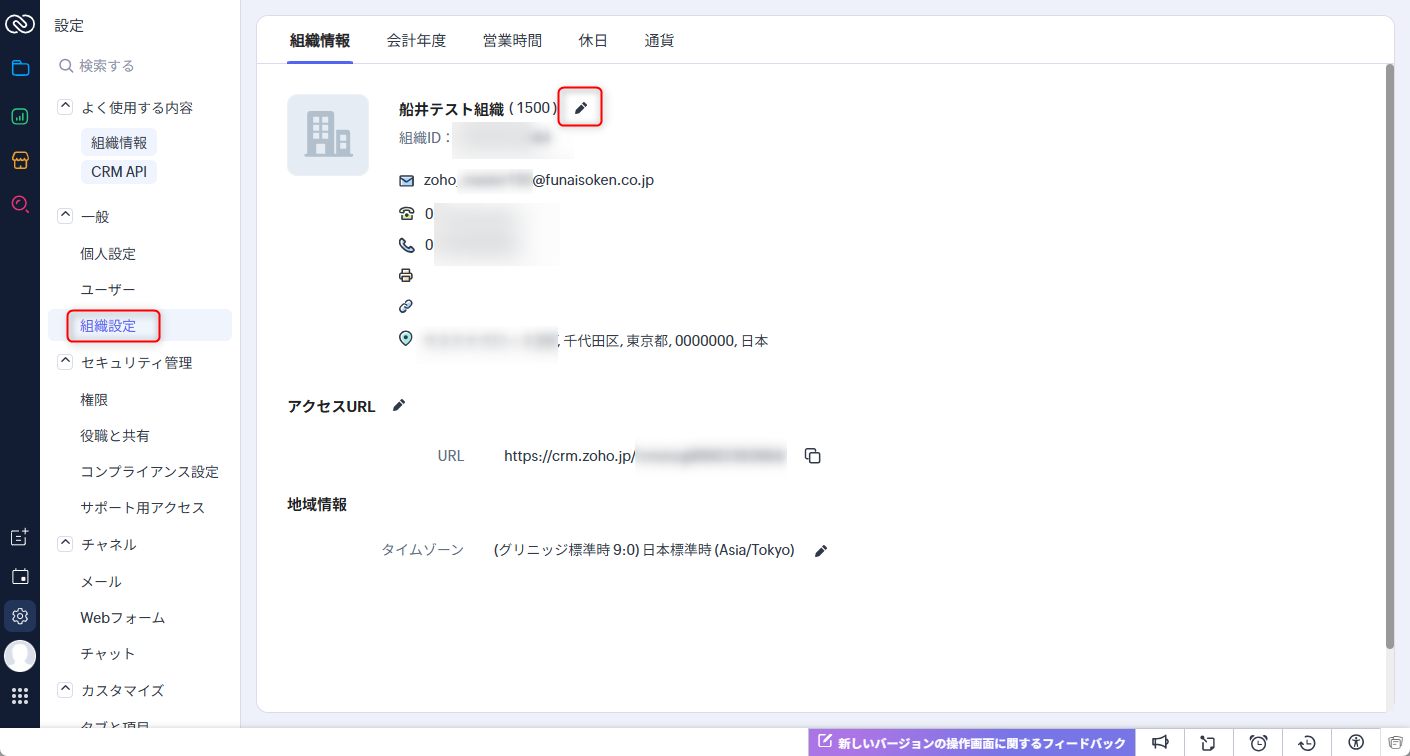Collapse the チャネル section
The height and width of the screenshot is (756, 1410).
click(65, 544)
